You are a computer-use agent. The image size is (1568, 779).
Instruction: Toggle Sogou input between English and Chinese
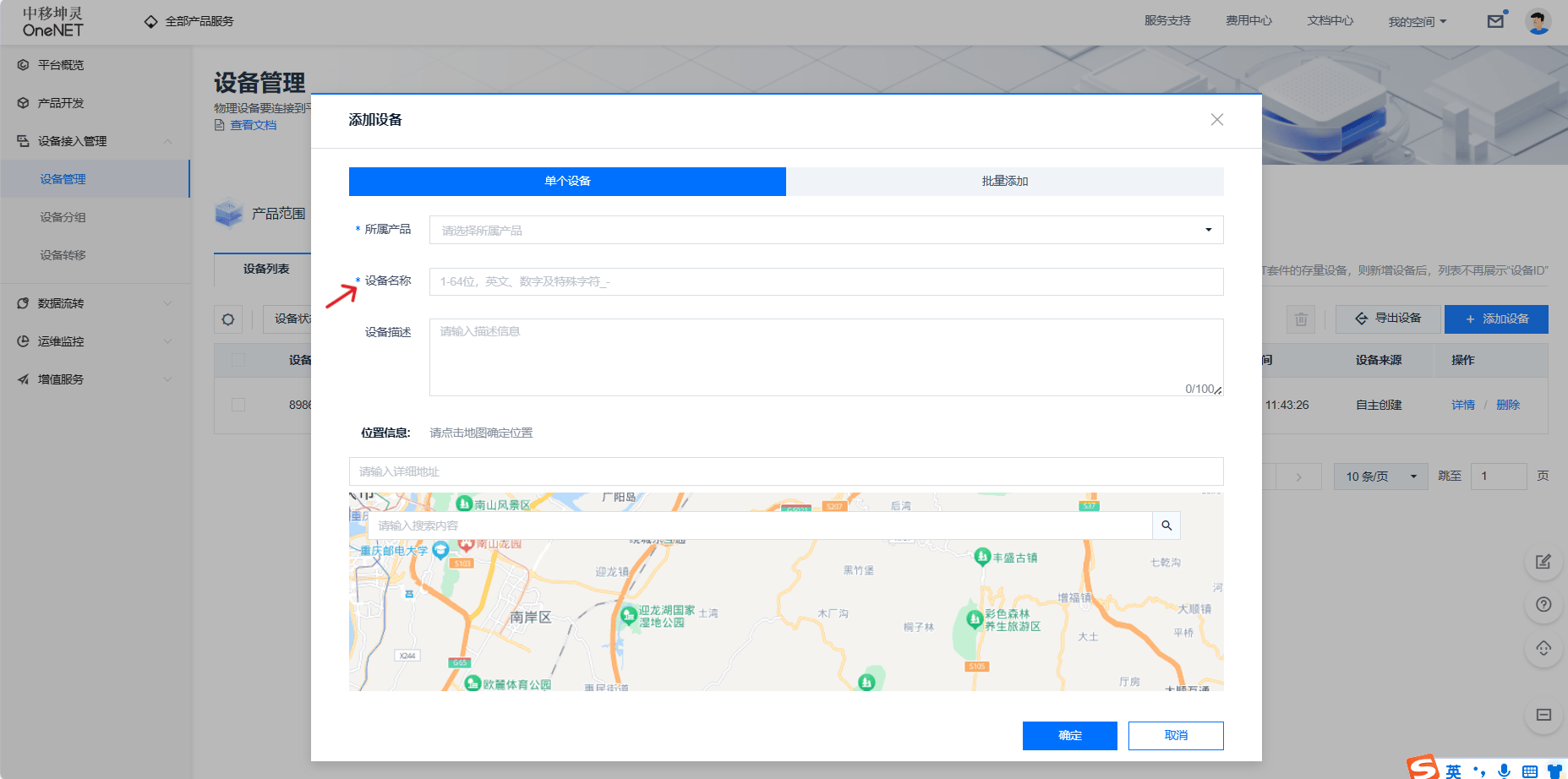tap(1456, 770)
